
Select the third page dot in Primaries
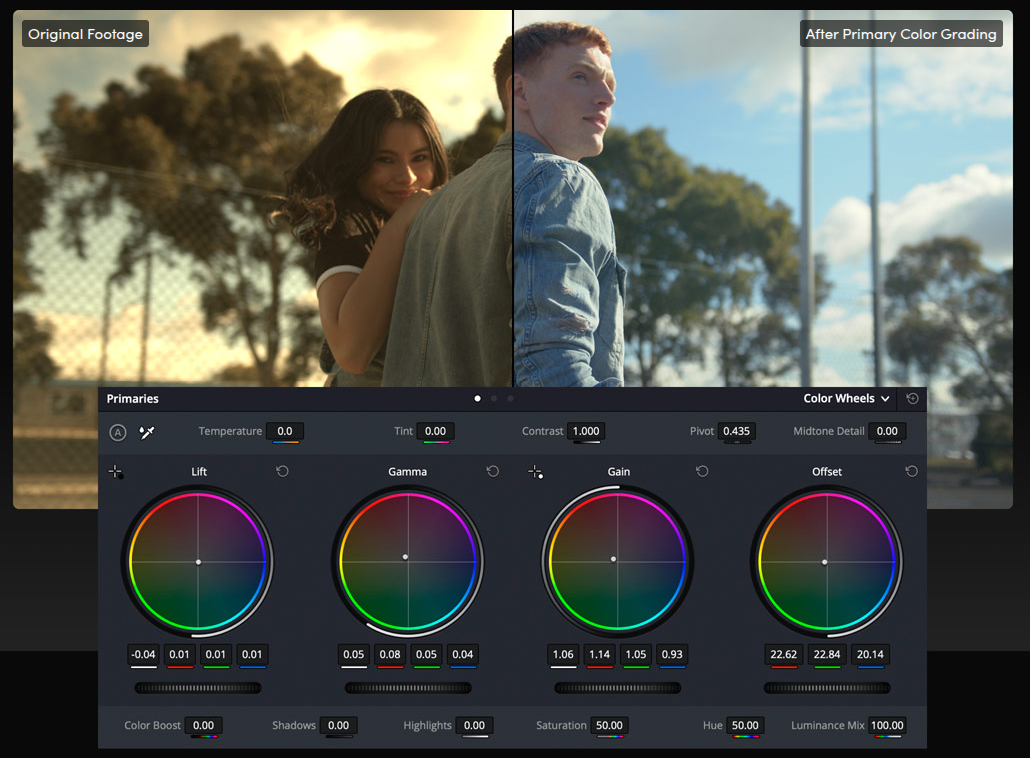509,398
